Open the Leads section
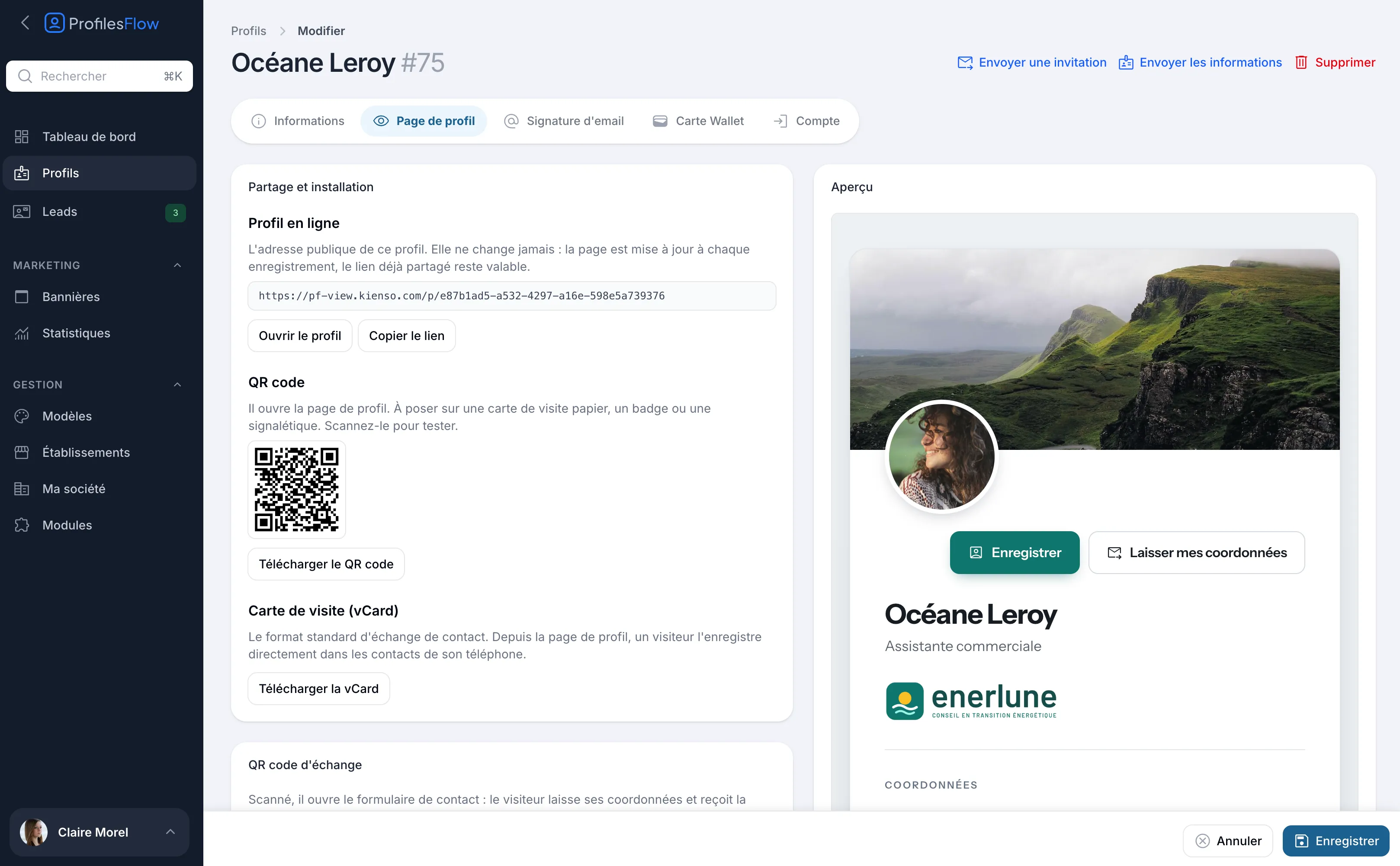Image resolution: width=1400 pixels, height=866 pixels. pos(100,212)
